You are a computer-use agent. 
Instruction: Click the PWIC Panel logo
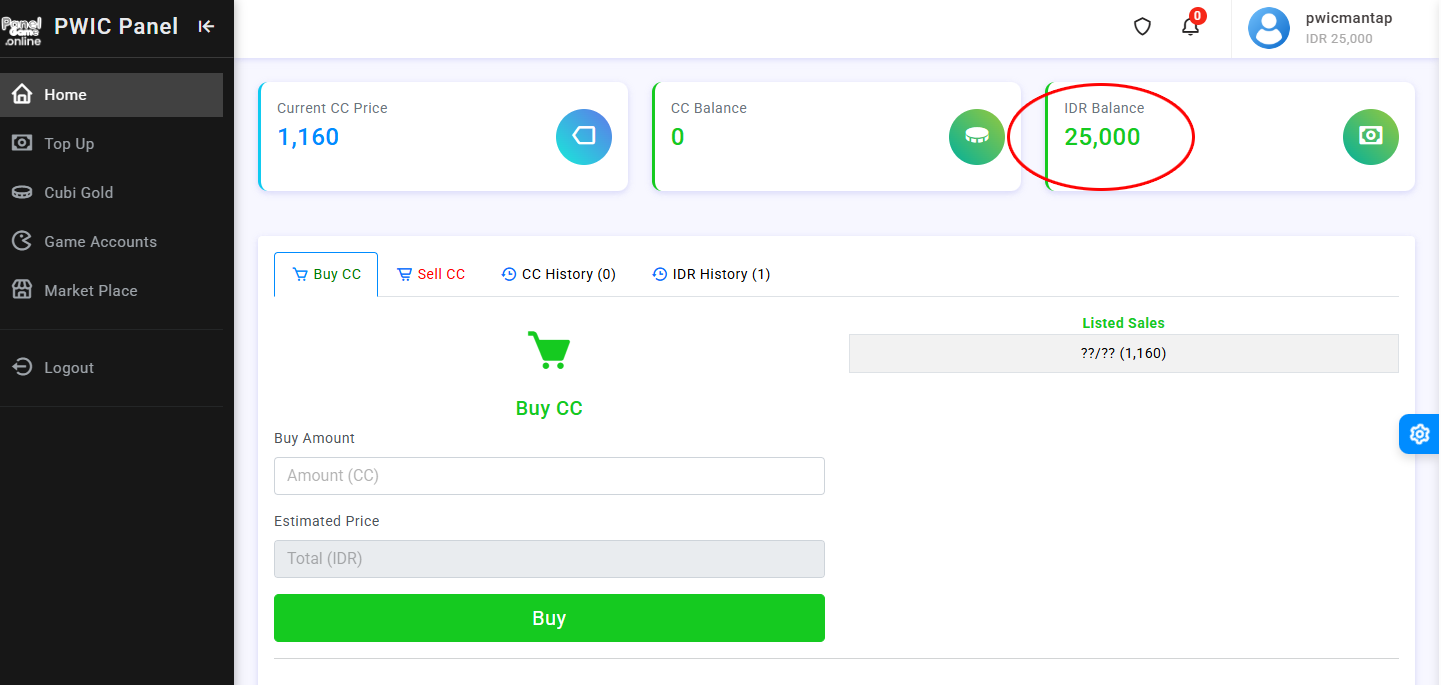(22, 29)
